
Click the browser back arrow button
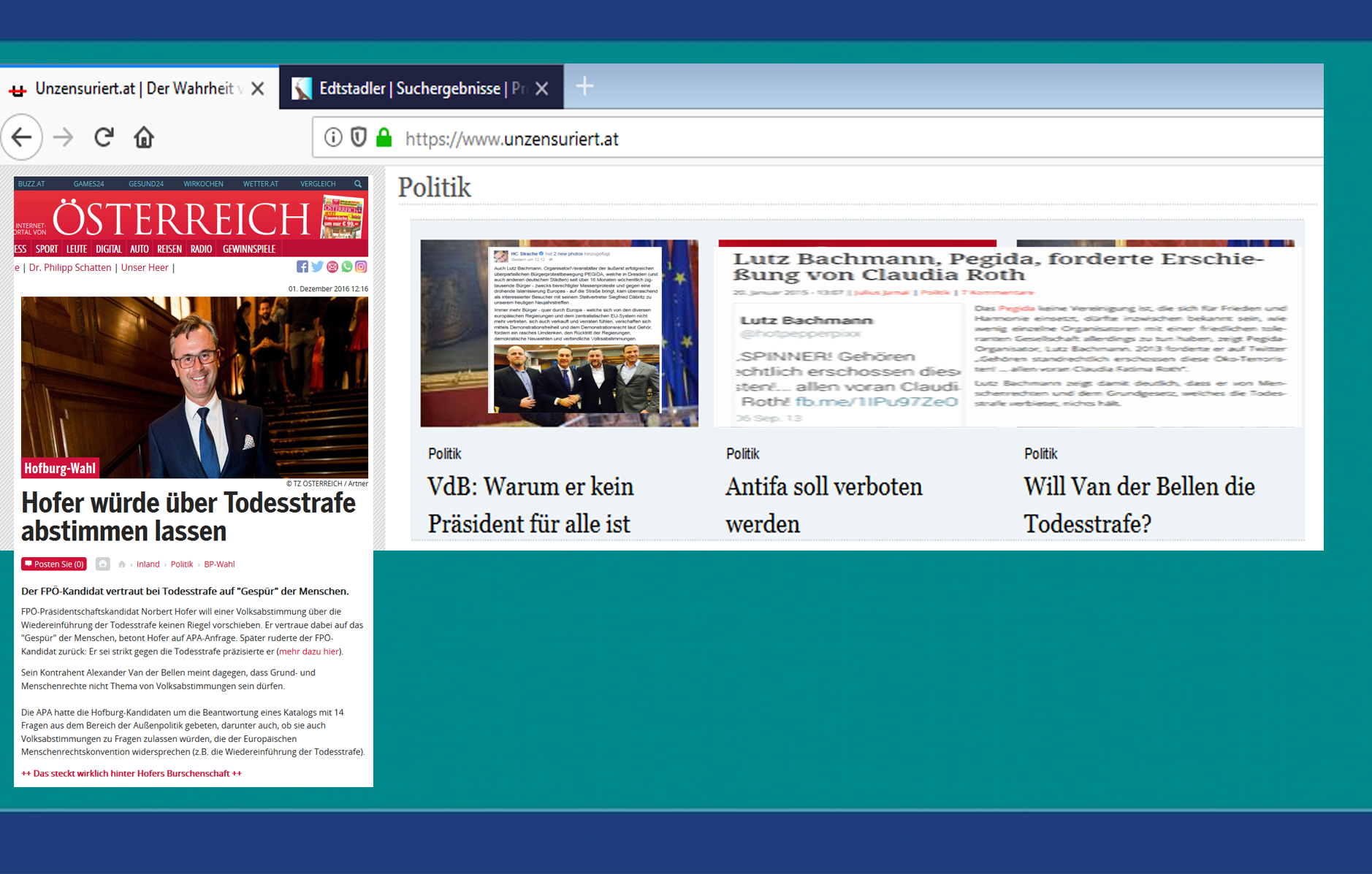22,137
